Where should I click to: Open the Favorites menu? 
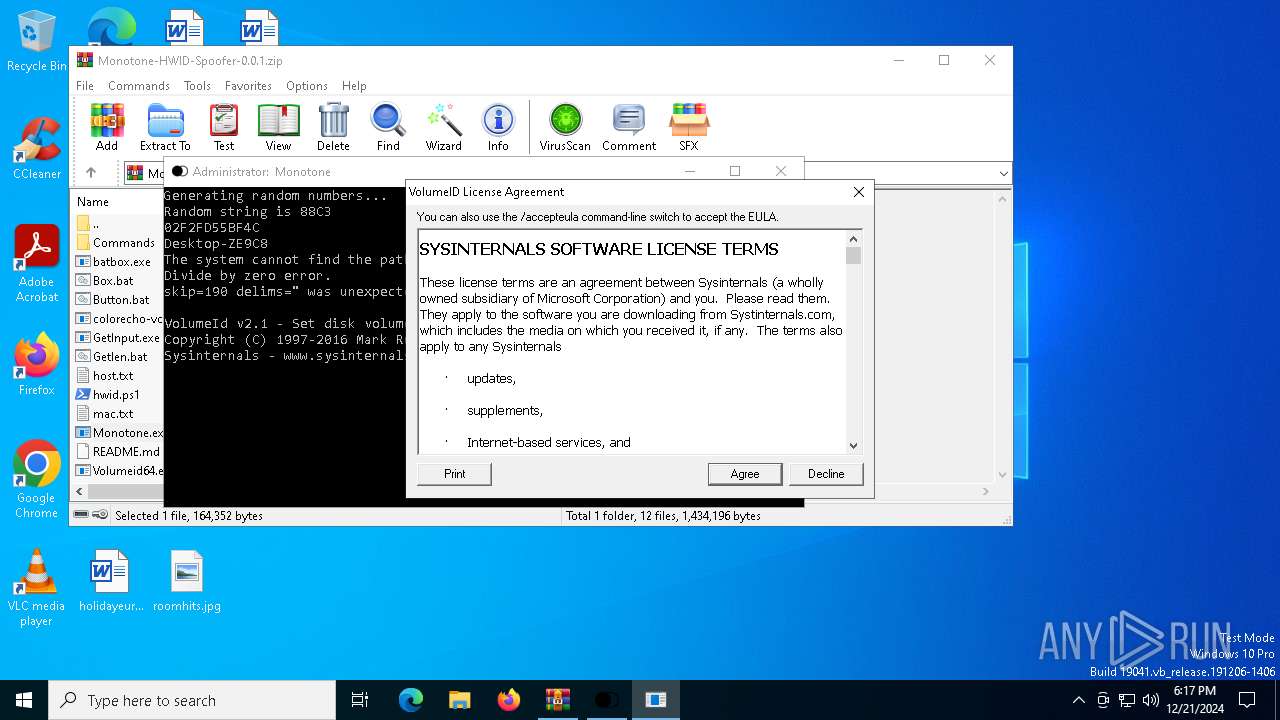click(x=248, y=86)
